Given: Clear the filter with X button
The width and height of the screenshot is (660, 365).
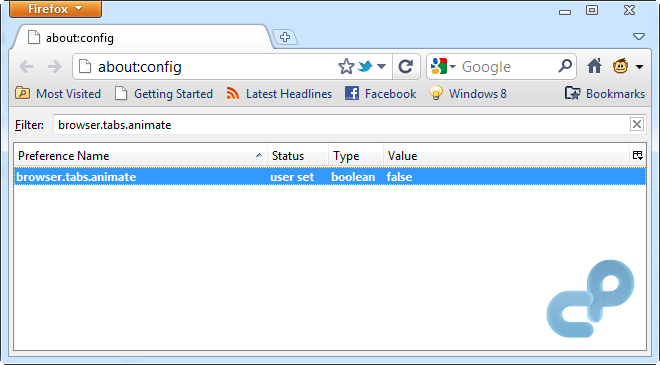Looking at the screenshot, I should coord(637,124).
